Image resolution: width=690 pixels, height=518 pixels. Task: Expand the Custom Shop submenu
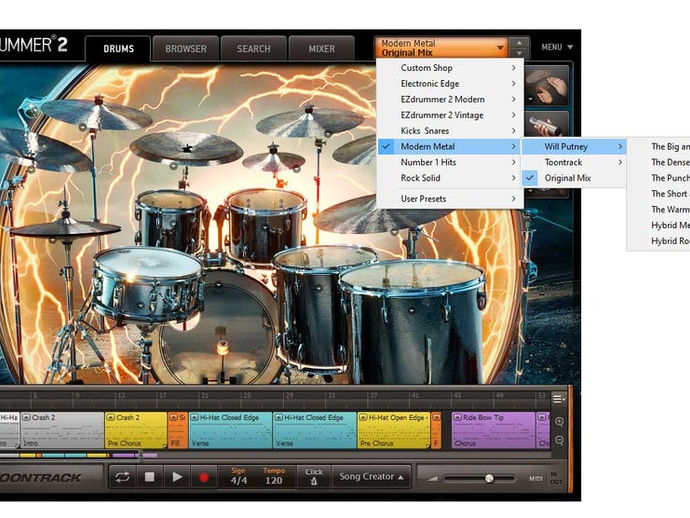click(x=450, y=68)
